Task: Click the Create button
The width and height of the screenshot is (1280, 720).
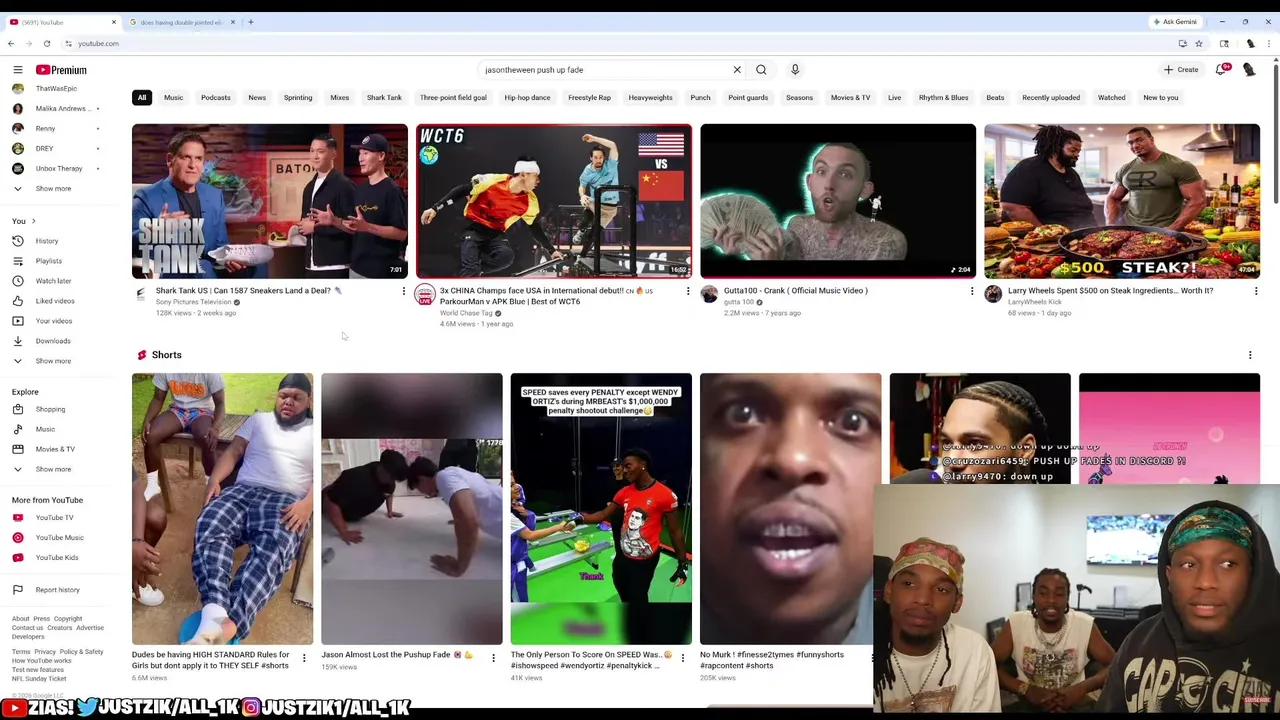Action: [1181, 70]
